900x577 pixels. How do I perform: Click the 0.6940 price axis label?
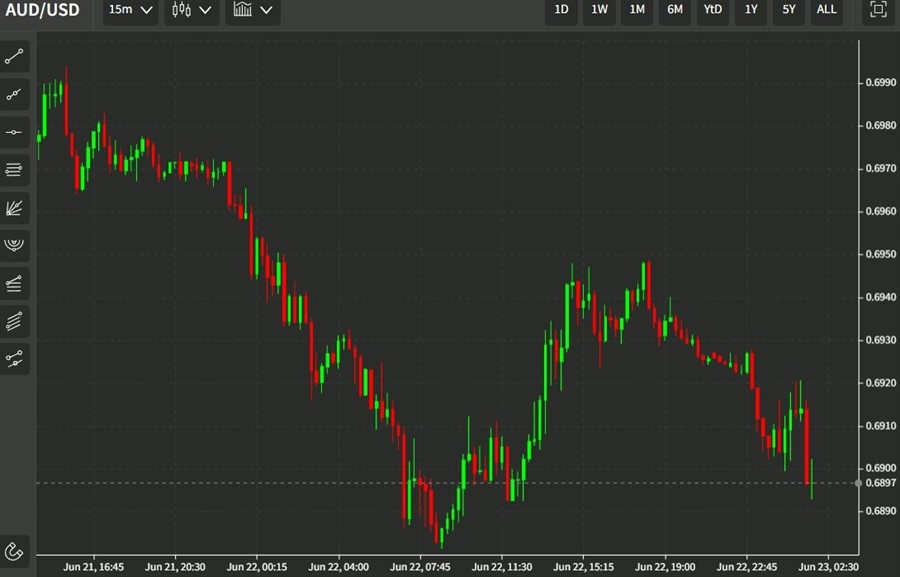click(880, 297)
